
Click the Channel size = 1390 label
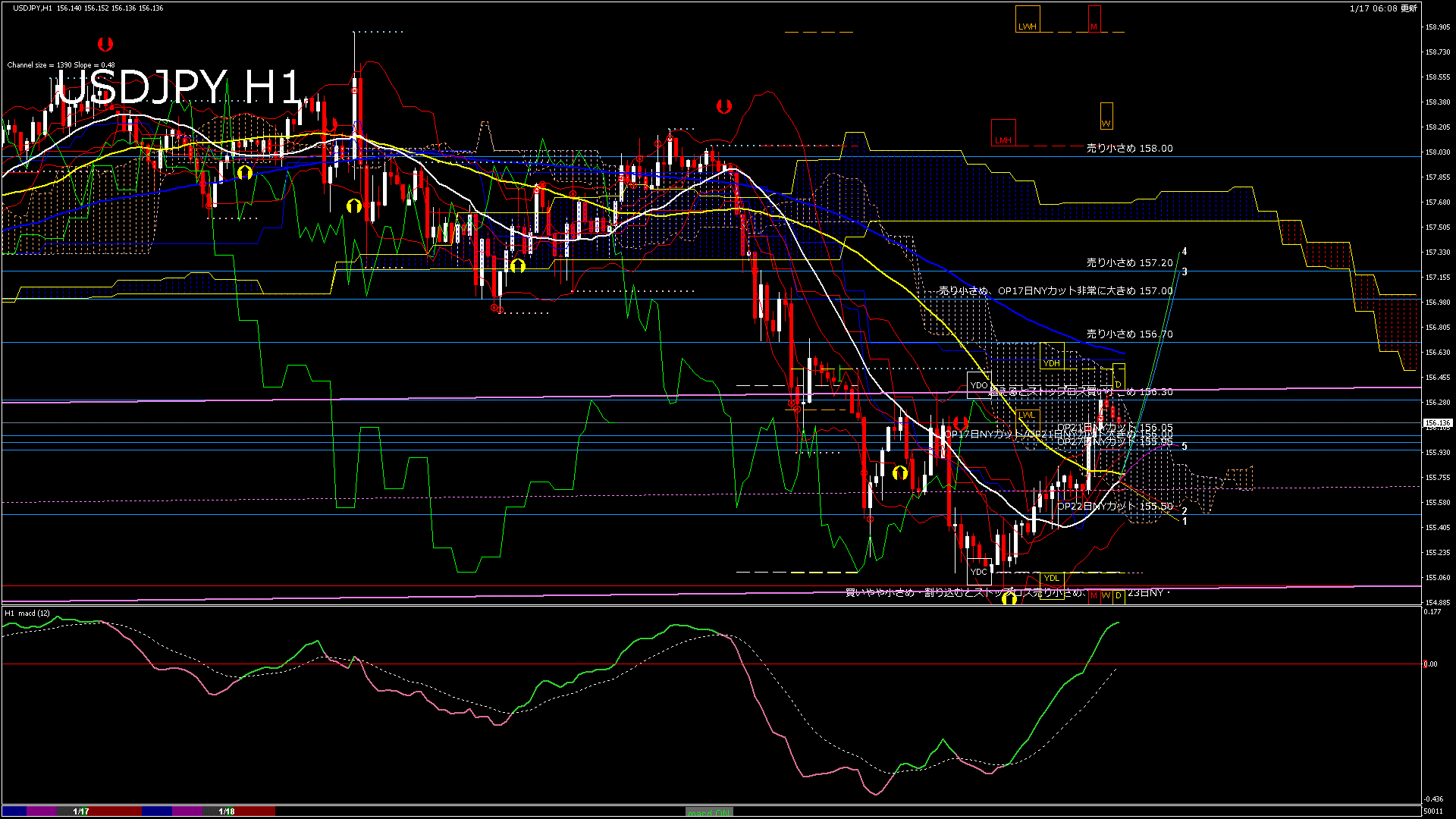pyautogui.click(x=61, y=65)
